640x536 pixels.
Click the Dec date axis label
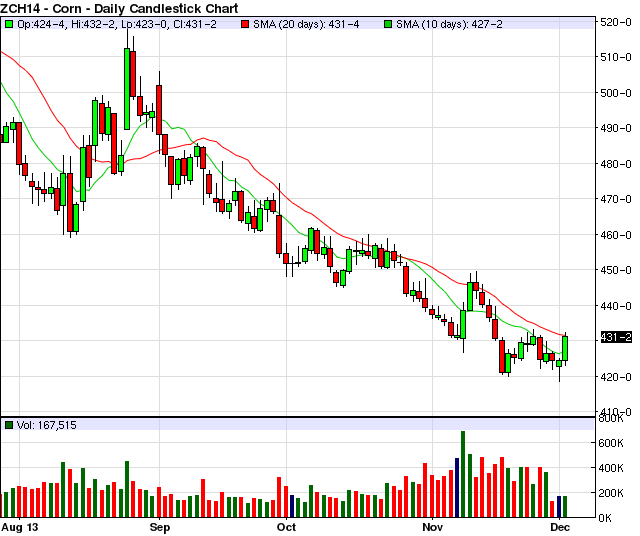click(560, 527)
